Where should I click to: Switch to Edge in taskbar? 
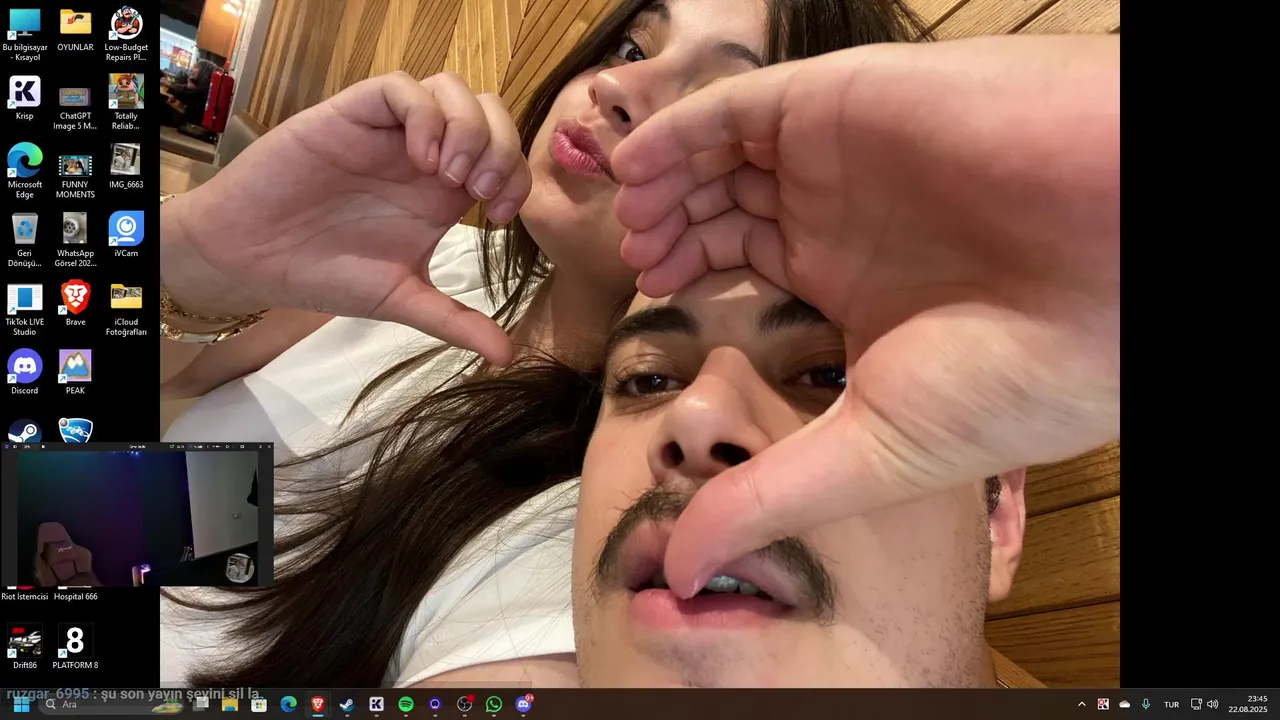point(288,704)
